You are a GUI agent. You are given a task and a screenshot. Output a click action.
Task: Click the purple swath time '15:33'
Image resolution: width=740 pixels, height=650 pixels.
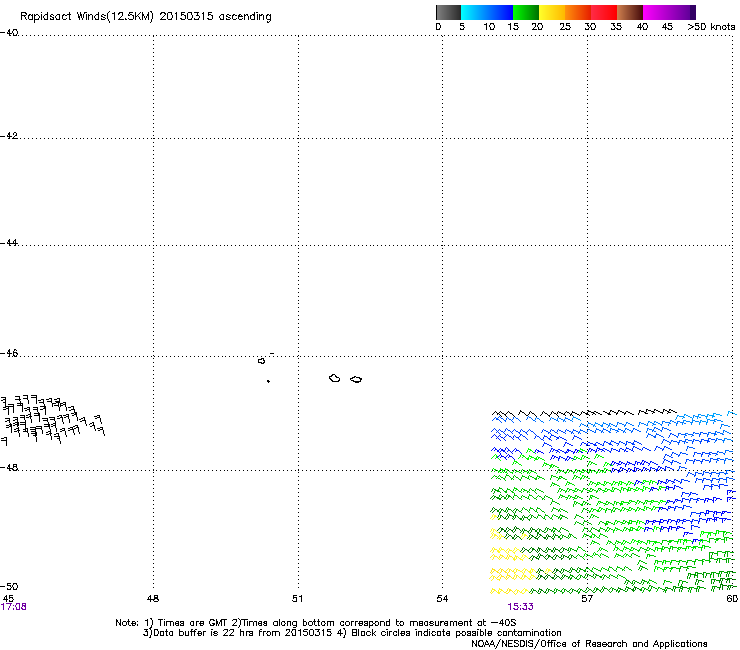tap(521, 607)
